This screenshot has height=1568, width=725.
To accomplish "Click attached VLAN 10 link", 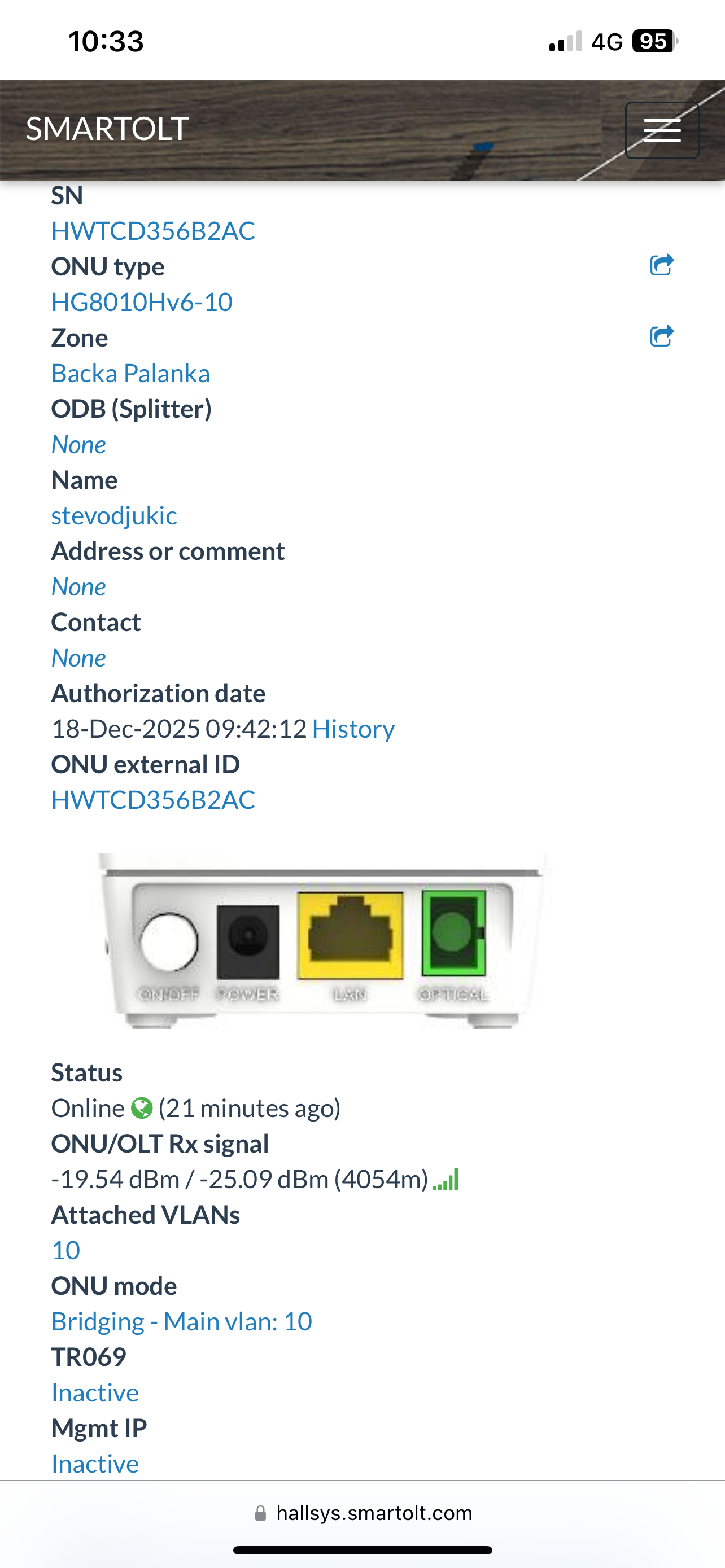I will [x=65, y=1250].
